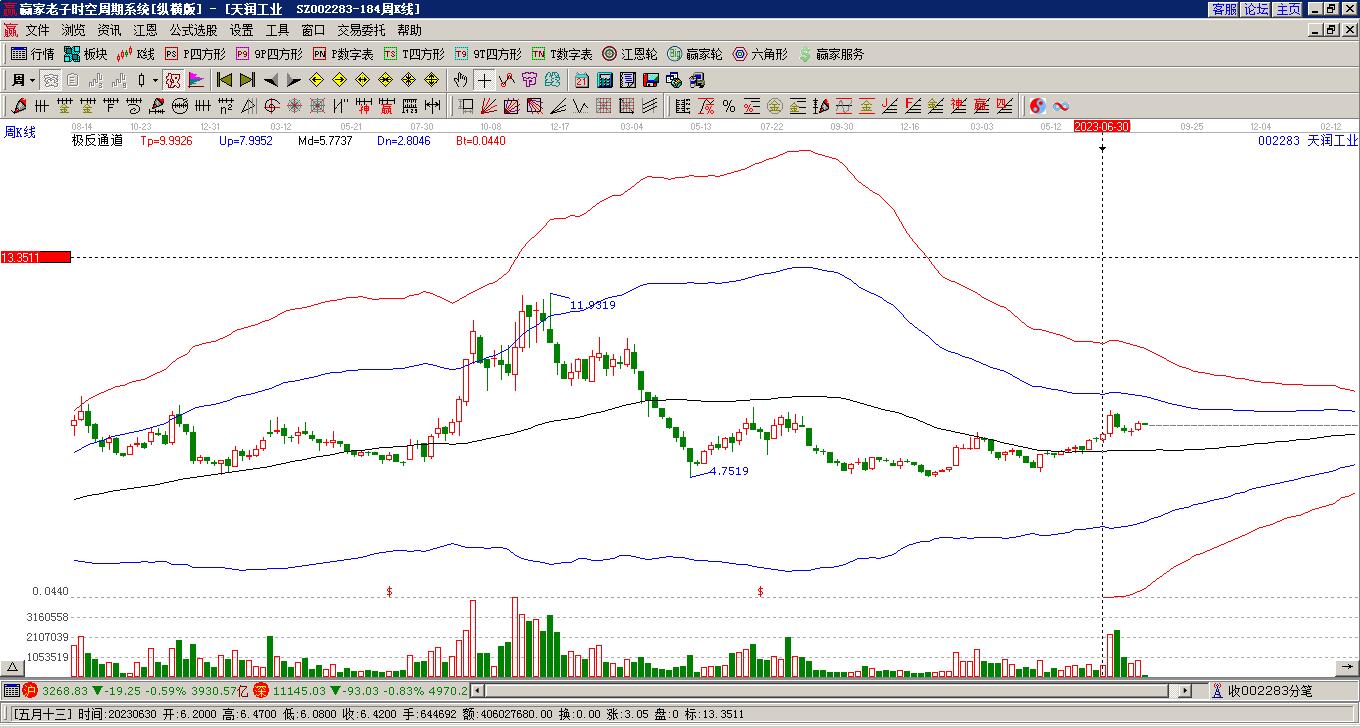Click the 五月十三 lunar date in status bar
The image size is (1360, 728).
[x=43, y=715]
